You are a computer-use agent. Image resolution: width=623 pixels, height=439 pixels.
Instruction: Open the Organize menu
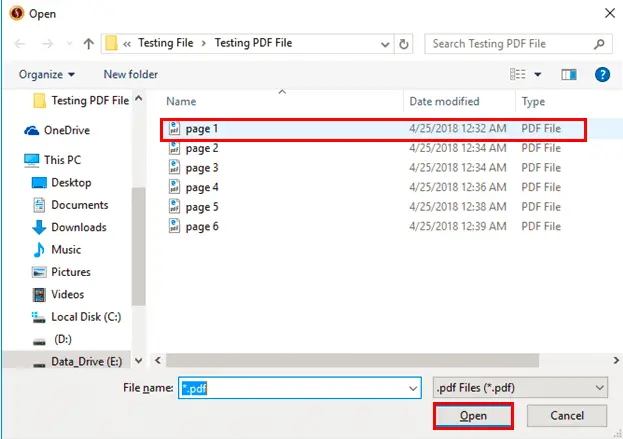(47, 74)
